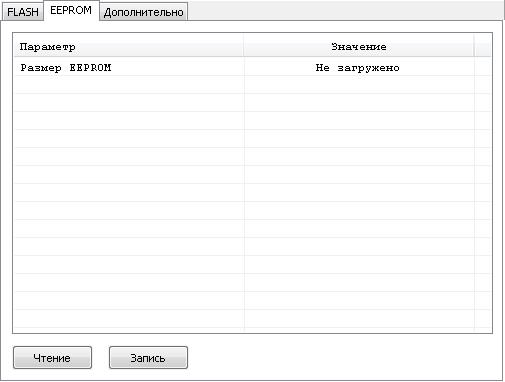Switch to the FLASH tab
The height and width of the screenshot is (382, 505).
pos(23,12)
